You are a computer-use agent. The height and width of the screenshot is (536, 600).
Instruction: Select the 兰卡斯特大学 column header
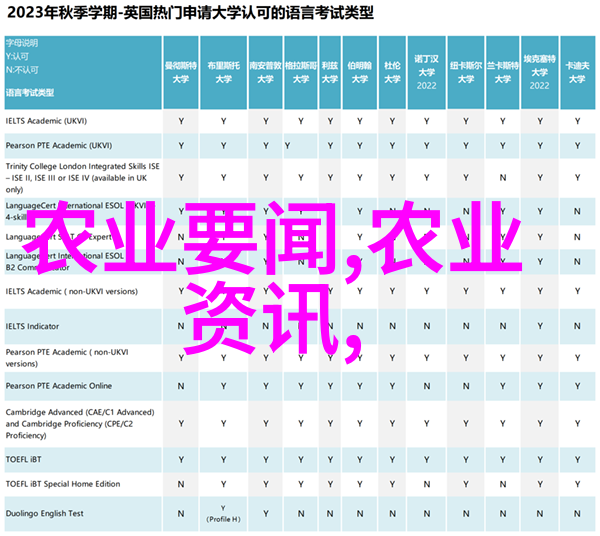click(502, 72)
